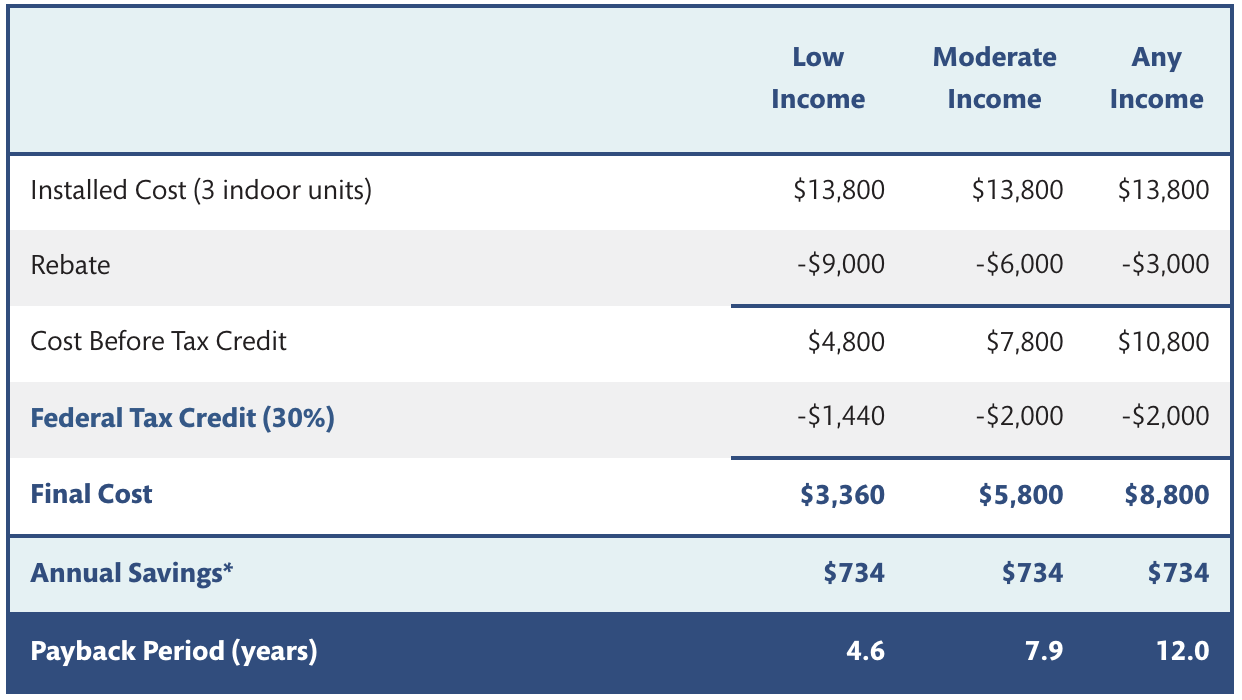Select the 4.6 payback period value

click(x=864, y=652)
